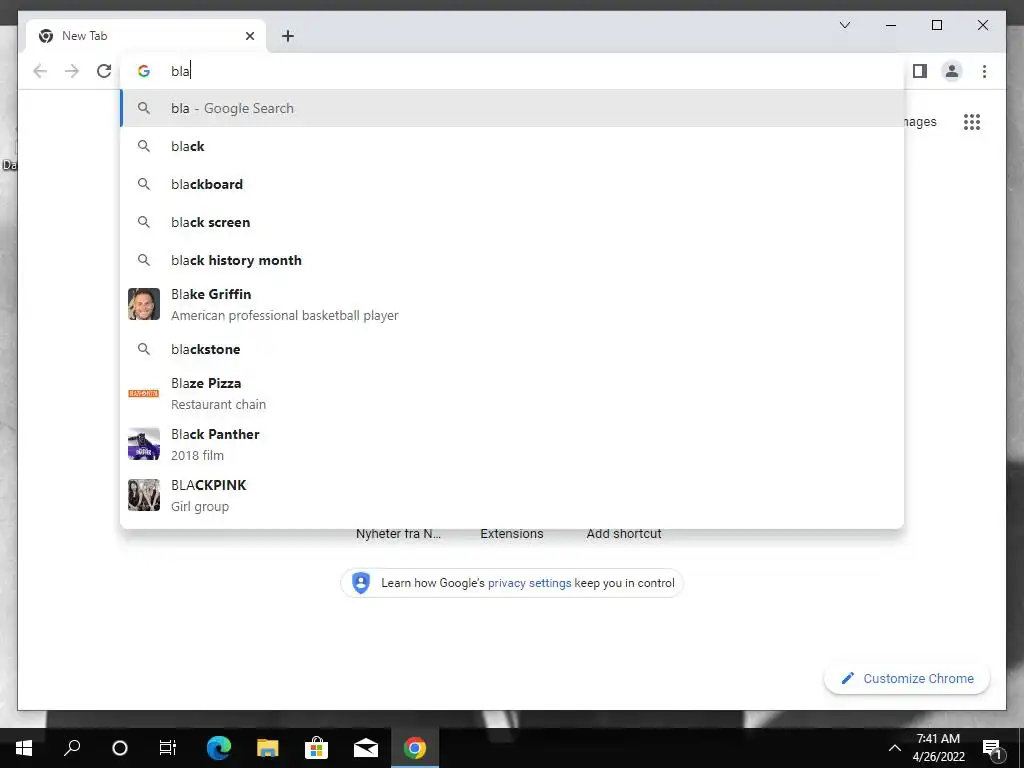The width and height of the screenshot is (1024, 768).
Task: Select the BLACKPINK girl group suggestion
Action: (512, 495)
